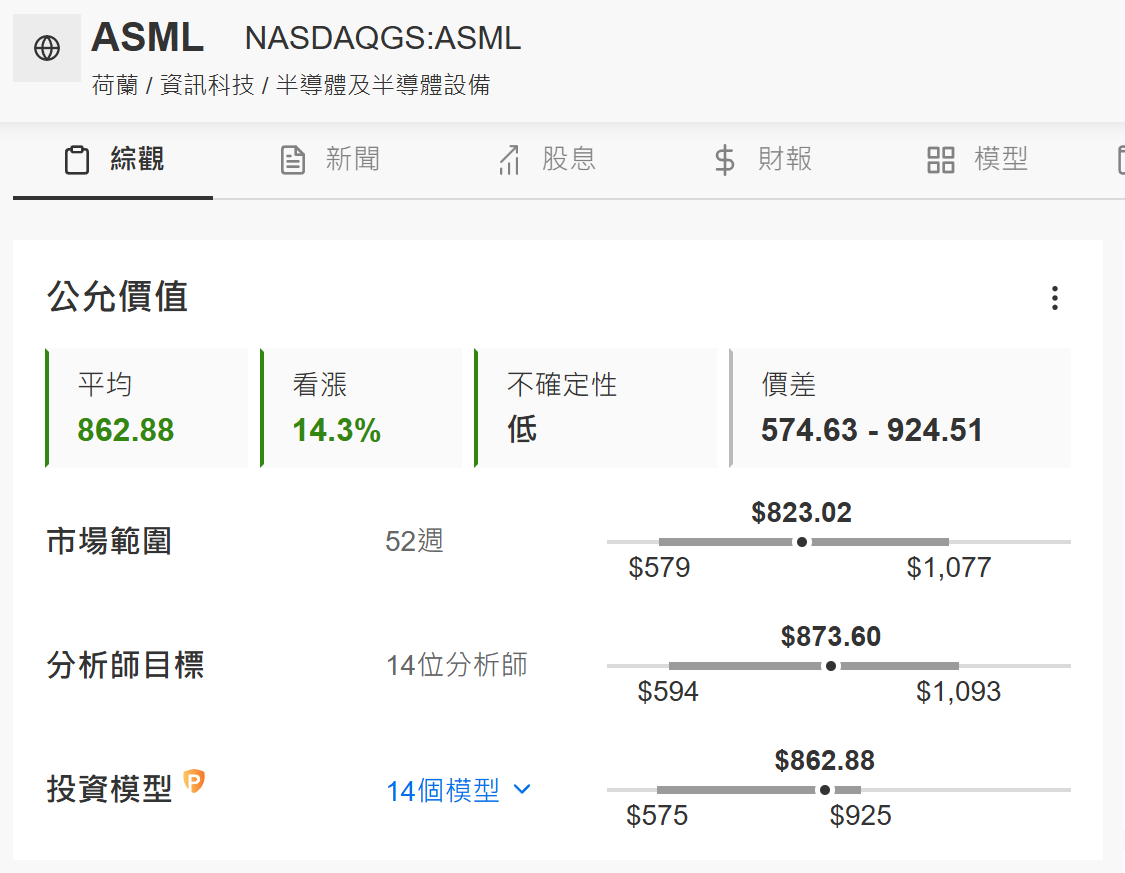Click the $575 model low value

point(657,816)
